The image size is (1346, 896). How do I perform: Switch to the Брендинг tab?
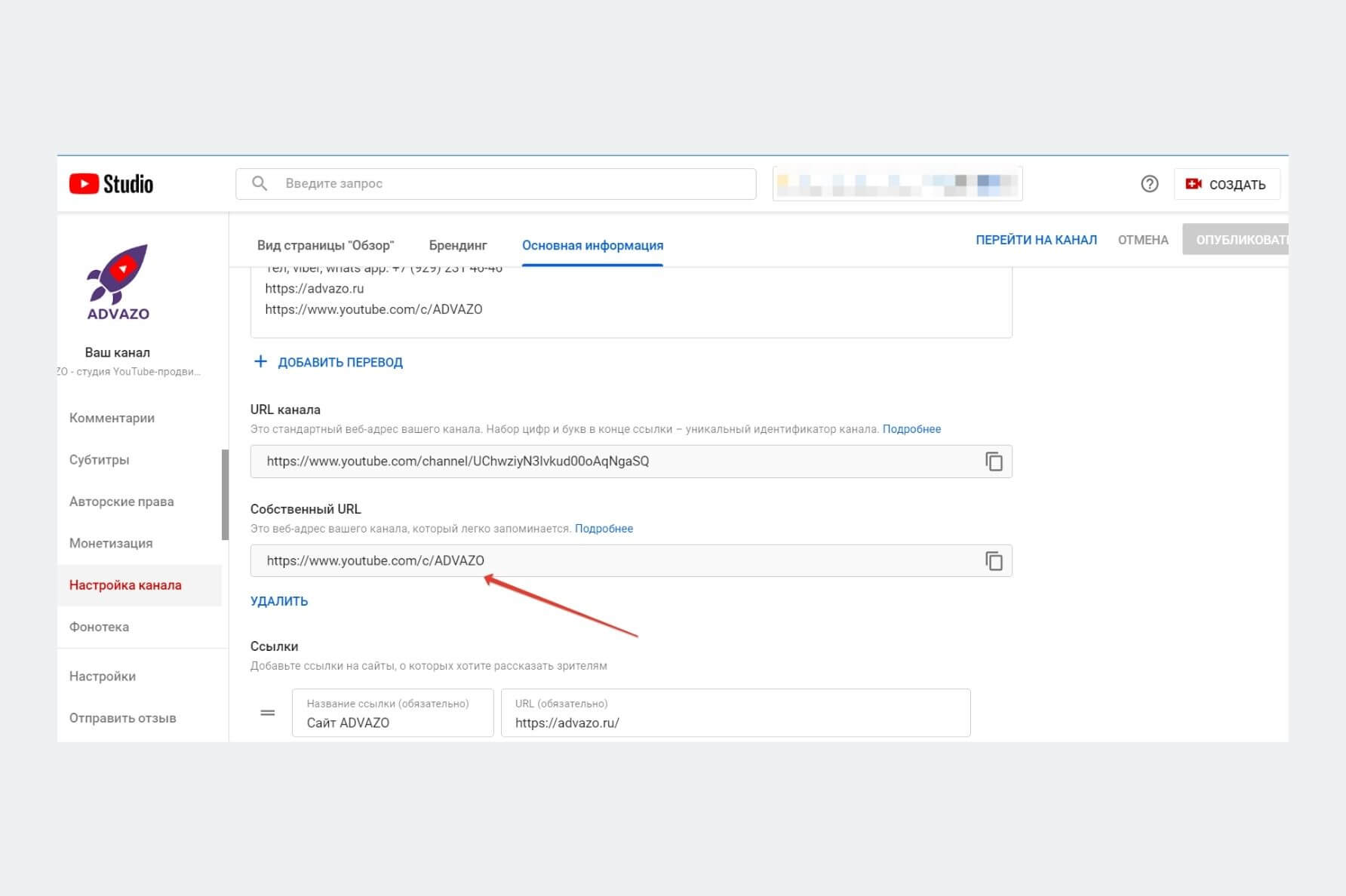click(458, 245)
